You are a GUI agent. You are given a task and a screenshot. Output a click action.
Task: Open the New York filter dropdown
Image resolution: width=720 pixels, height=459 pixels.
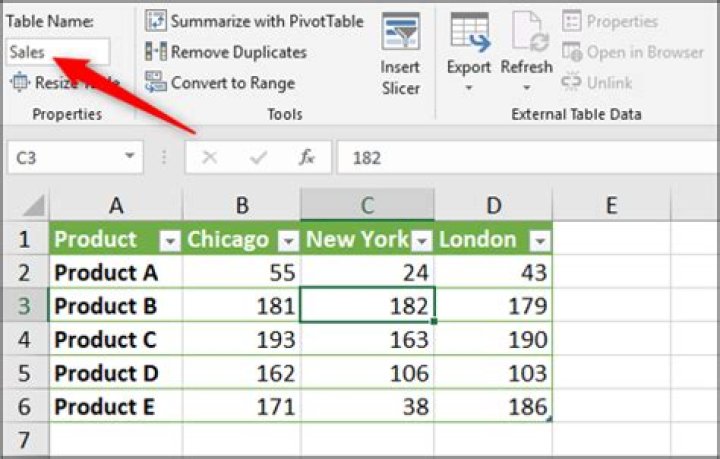click(421, 240)
